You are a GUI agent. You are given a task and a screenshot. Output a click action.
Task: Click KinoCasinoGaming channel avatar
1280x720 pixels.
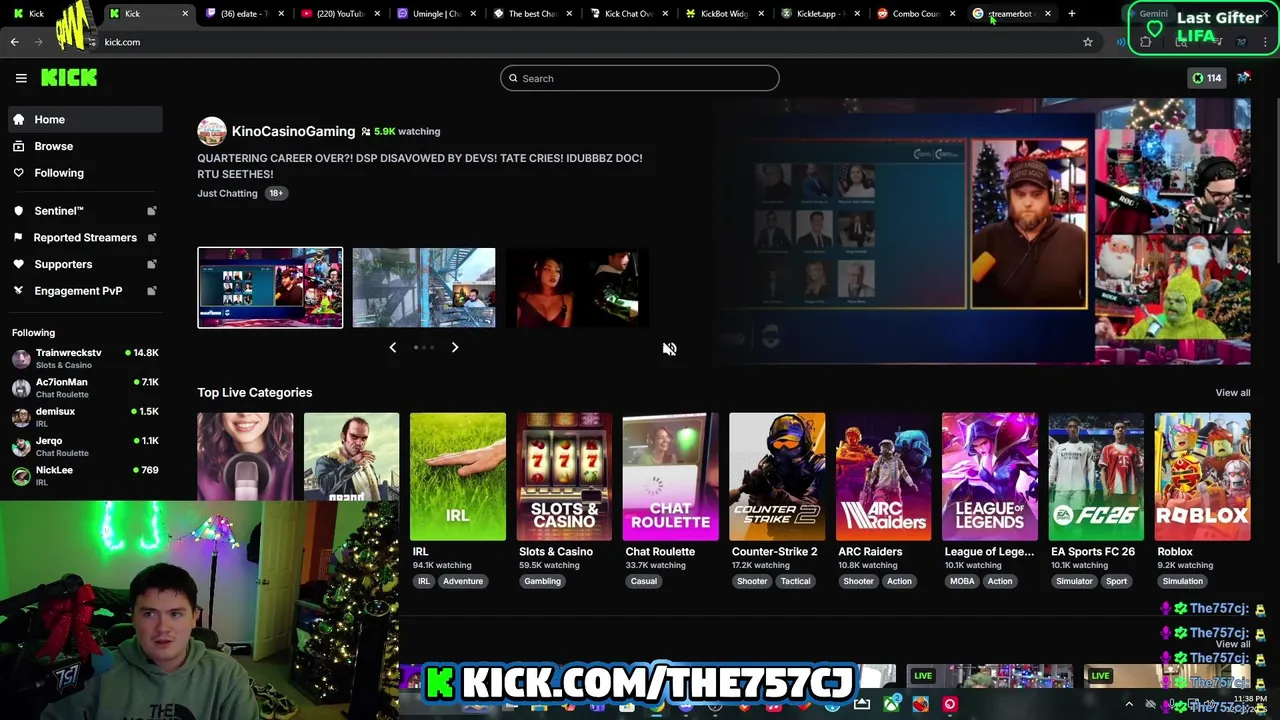(211, 131)
